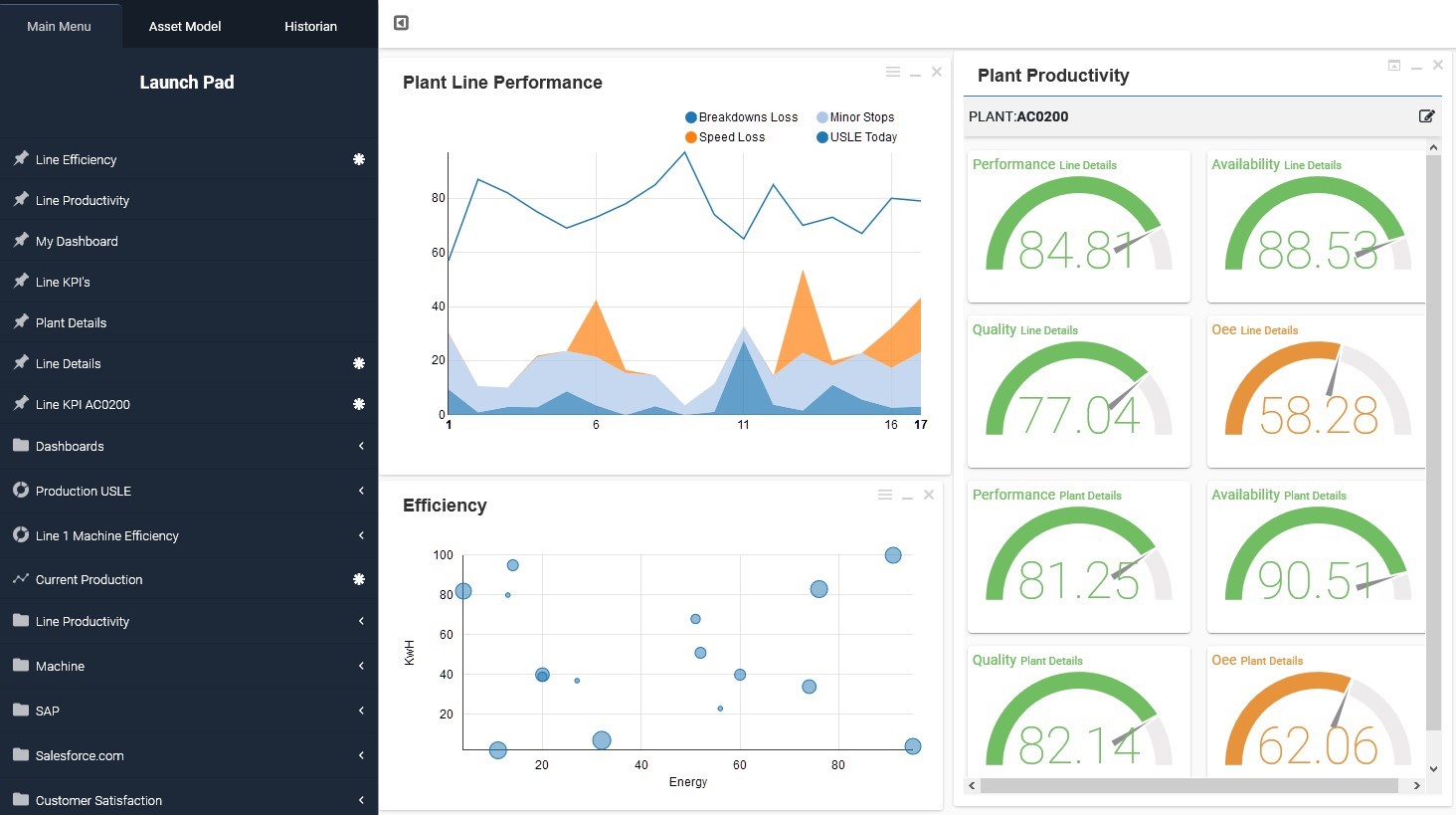
Task: Click the pin icon beside Line Efficiency
Action: click(20, 158)
